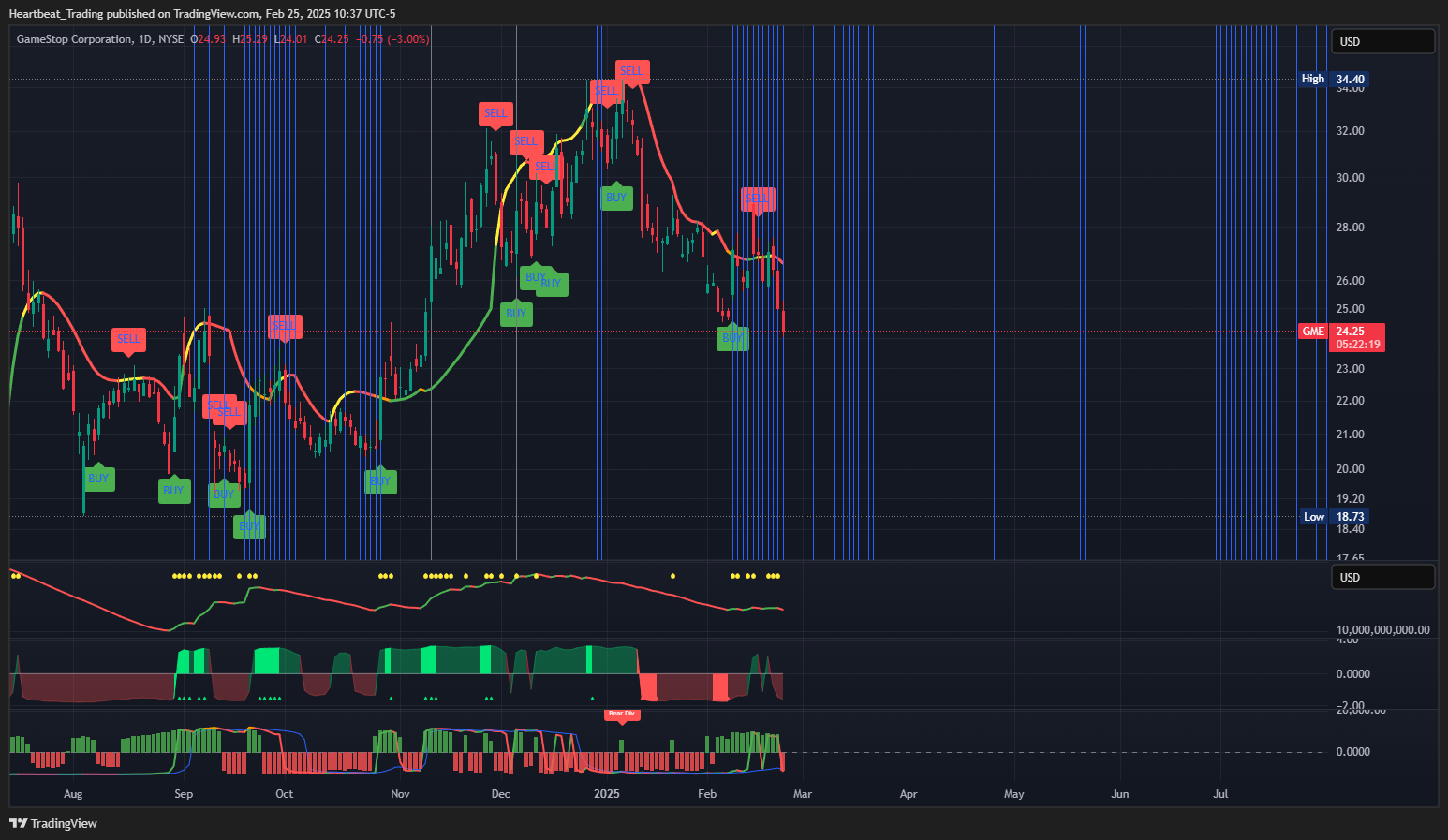This screenshot has height=840, width=1448.
Task: Click the 22.00 price axis label
Action: point(1351,401)
